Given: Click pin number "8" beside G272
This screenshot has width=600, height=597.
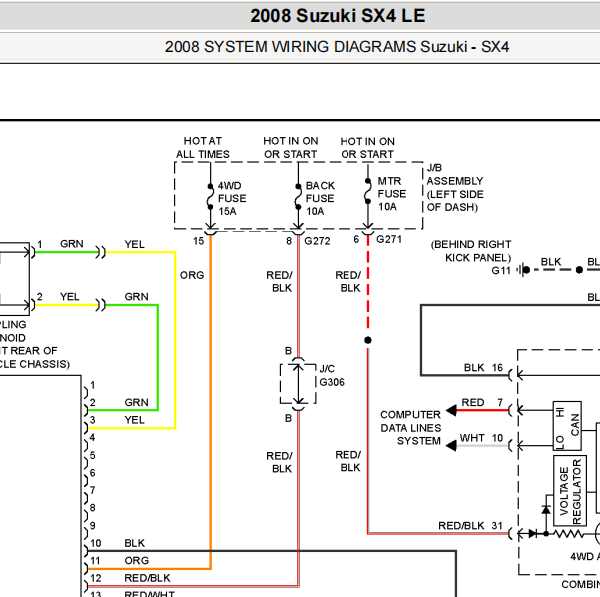Looking at the screenshot, I should [x=289, y=241].
